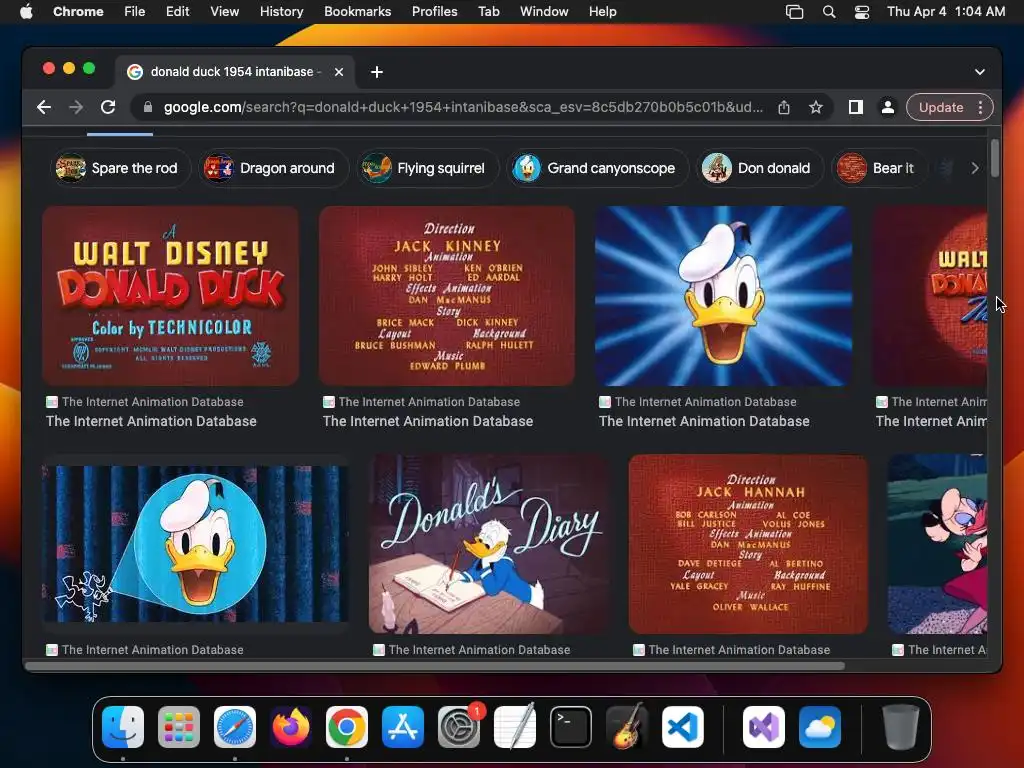Open the History menu
Viewport: 1024px width, 768px height.
tap(281, 12)
